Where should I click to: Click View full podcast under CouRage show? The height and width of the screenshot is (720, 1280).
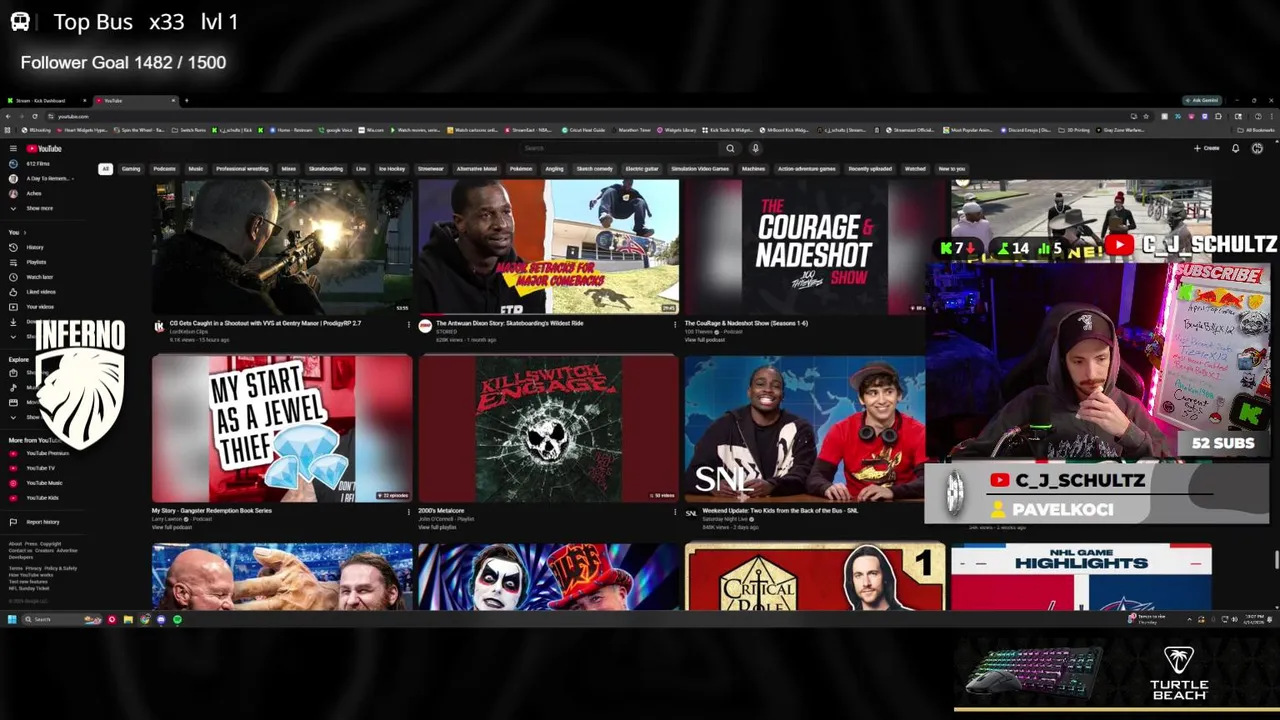pyautogui.click(x=705, y=340)
